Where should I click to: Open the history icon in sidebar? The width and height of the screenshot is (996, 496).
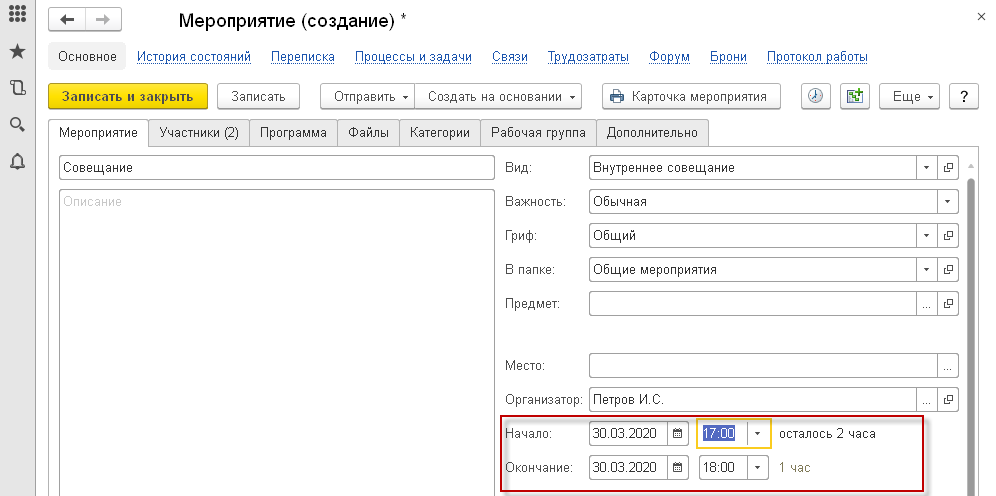tap(17, 88)
